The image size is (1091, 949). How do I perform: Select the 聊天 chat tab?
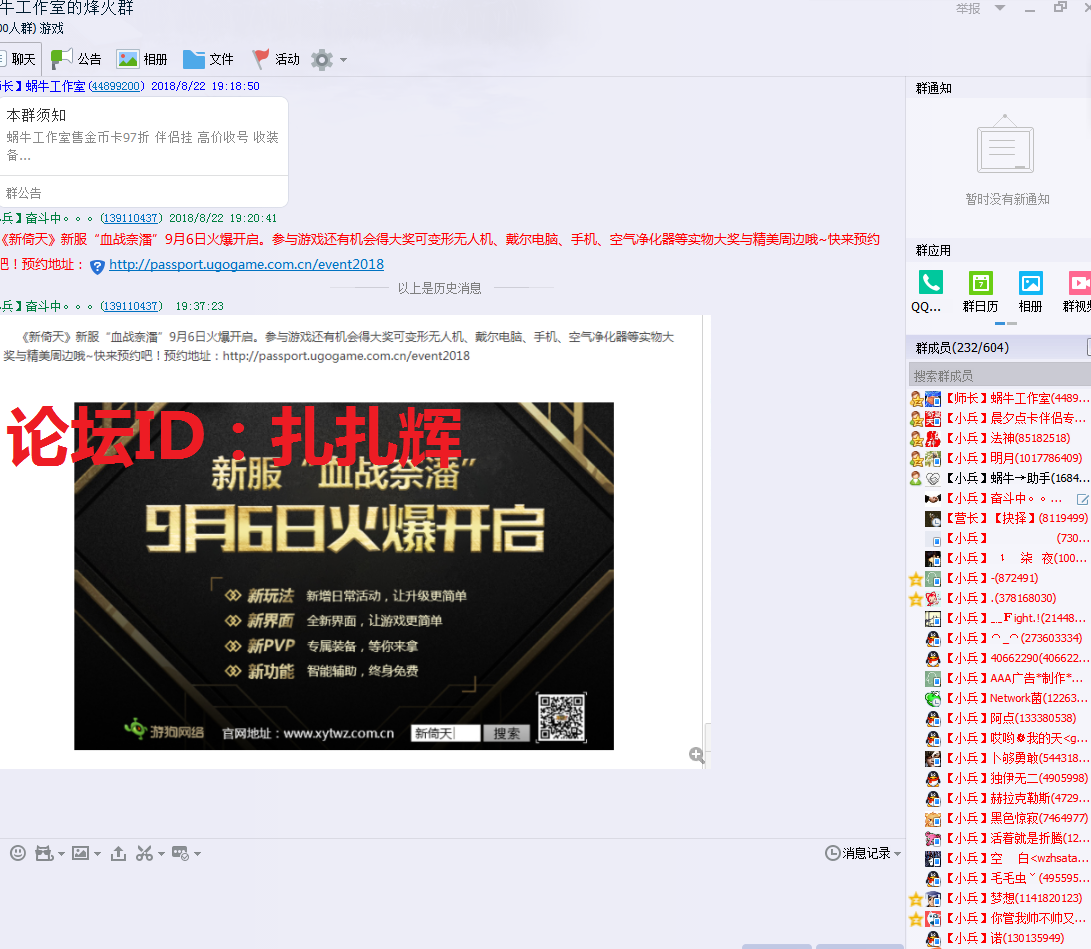click(19, 59)
